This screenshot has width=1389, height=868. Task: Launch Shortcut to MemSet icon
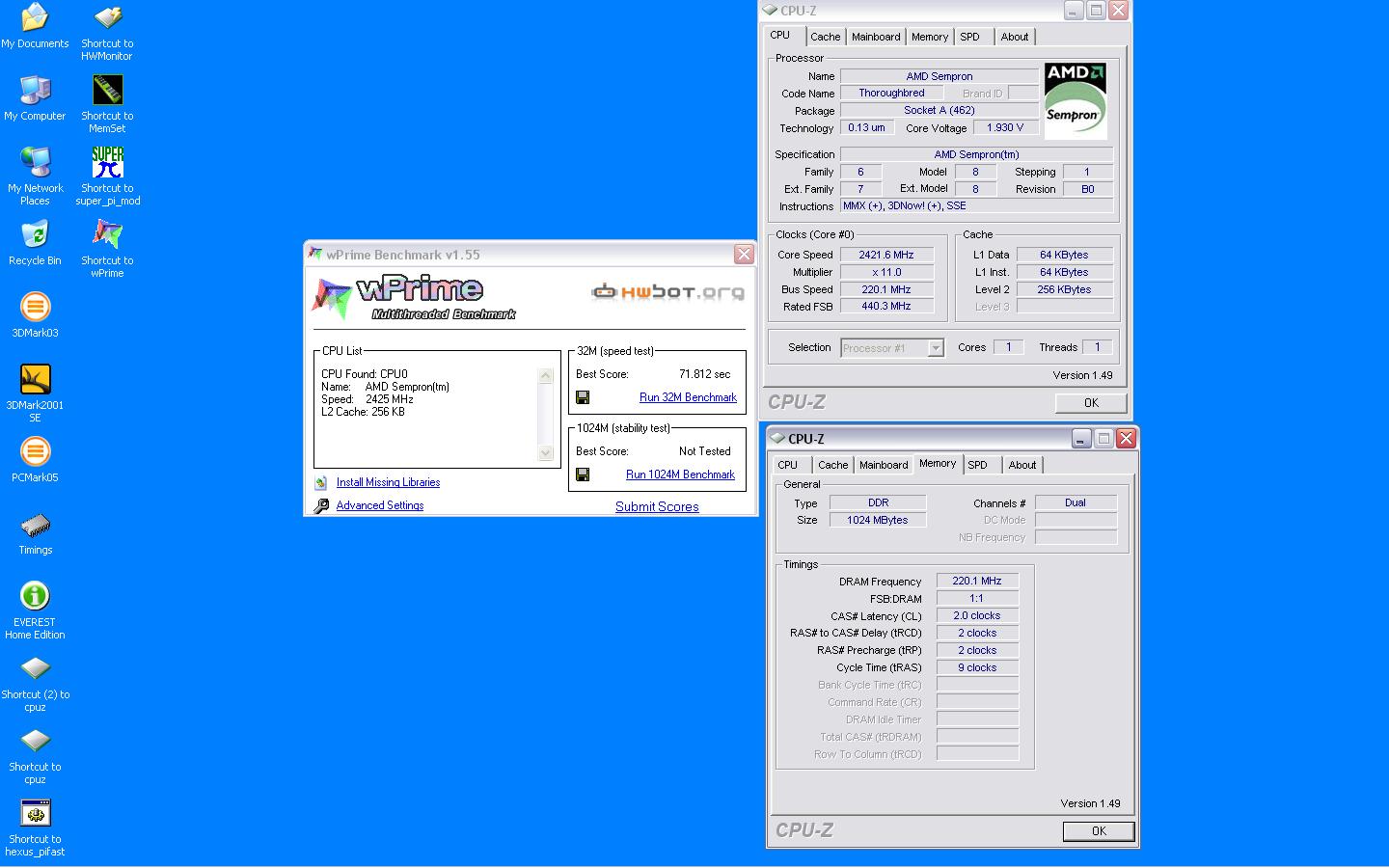point(107,104)
